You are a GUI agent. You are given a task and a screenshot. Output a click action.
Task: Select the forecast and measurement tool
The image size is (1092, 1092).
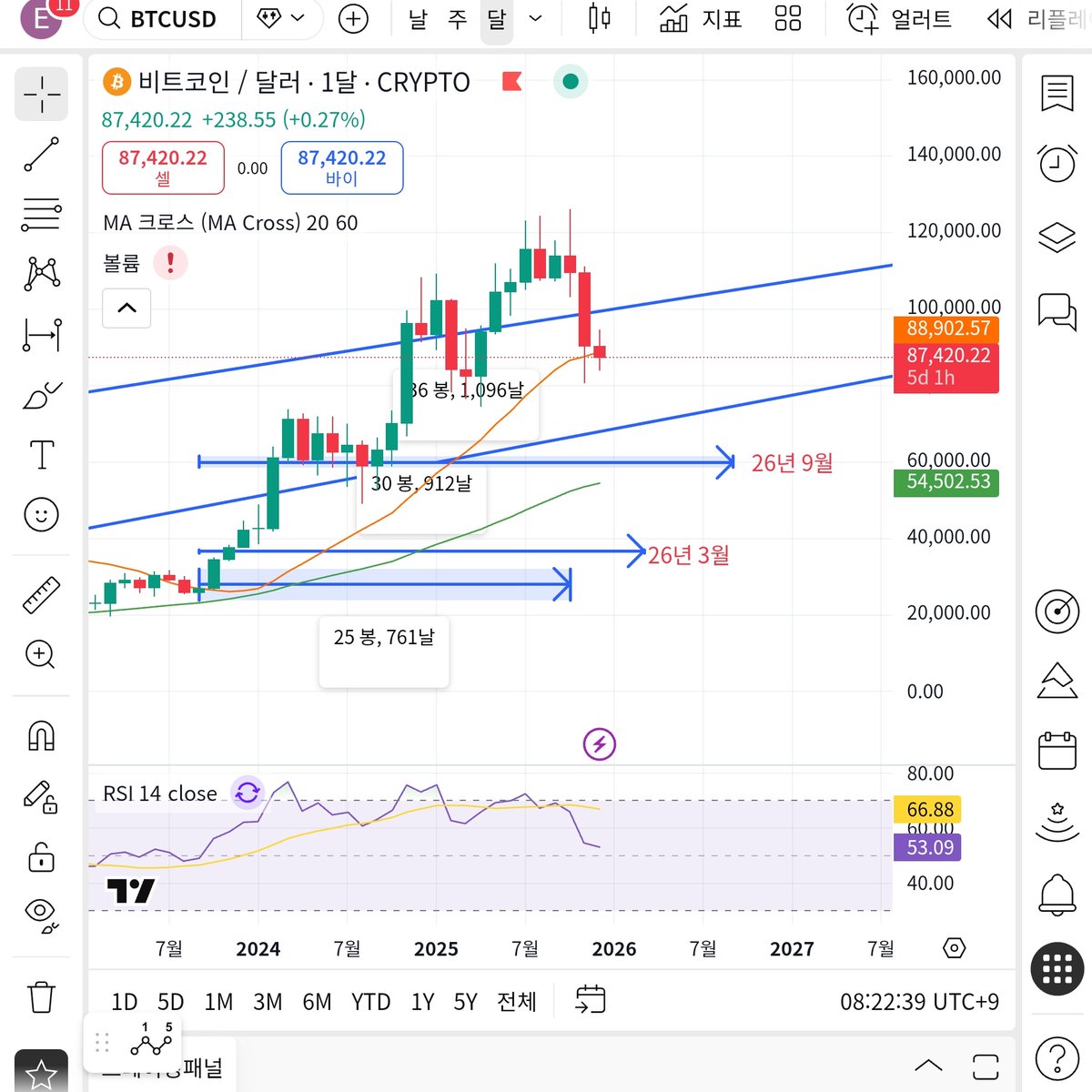(x=41, y=335)
